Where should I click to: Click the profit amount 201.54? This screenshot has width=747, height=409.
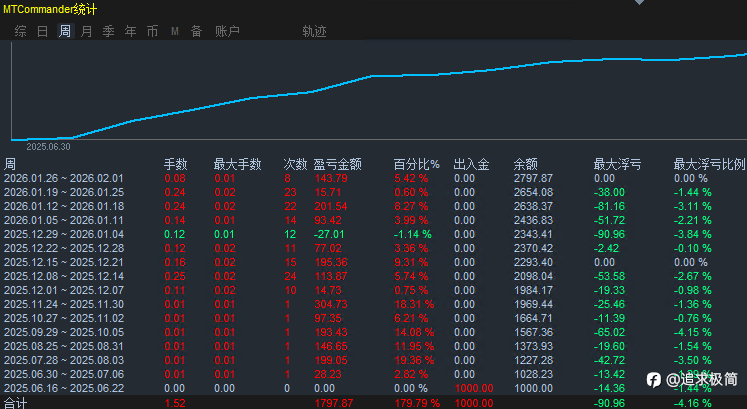pyautogui.click(x=331, y=206)
